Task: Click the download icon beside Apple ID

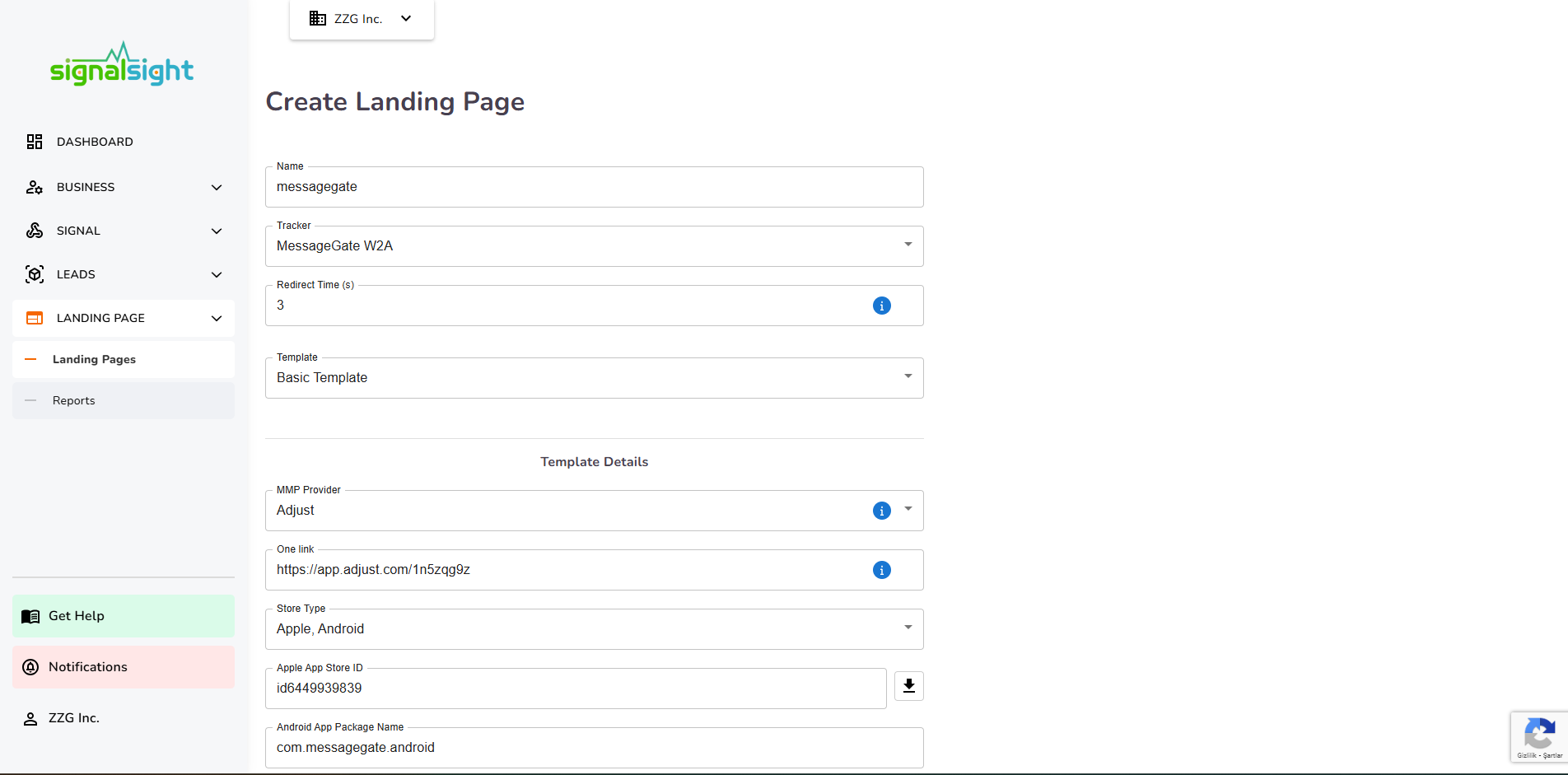Action: tap(909, 686)
